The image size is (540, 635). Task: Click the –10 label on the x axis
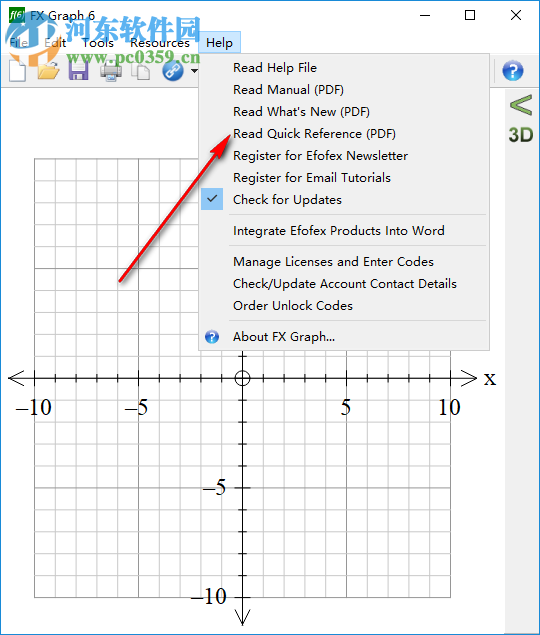(34, 407)
